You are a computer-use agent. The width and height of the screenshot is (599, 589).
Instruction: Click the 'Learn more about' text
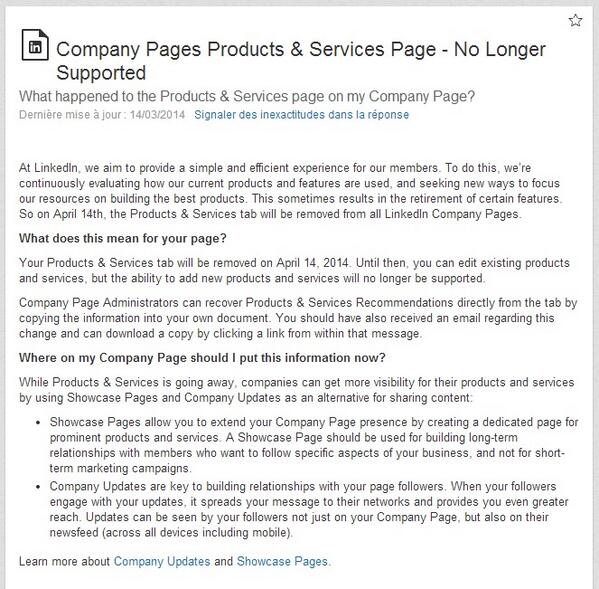click(64, 561)
